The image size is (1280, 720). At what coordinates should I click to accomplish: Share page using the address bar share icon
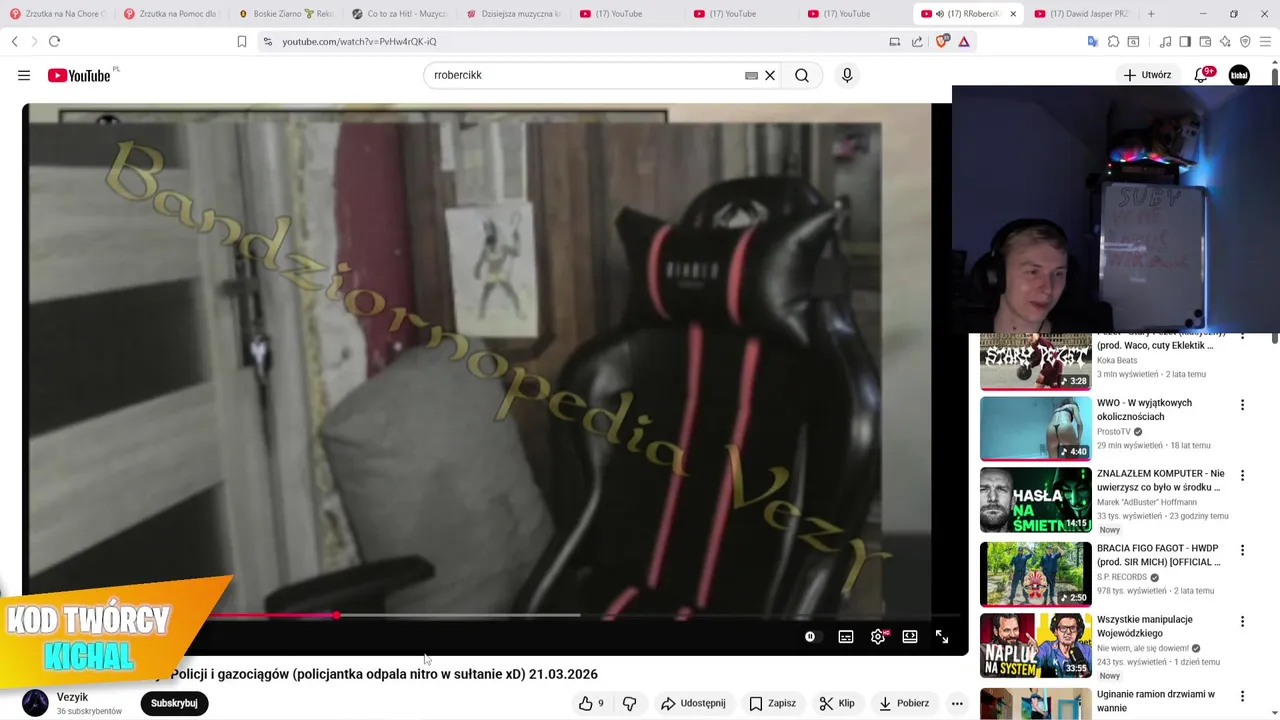[917, 41]
